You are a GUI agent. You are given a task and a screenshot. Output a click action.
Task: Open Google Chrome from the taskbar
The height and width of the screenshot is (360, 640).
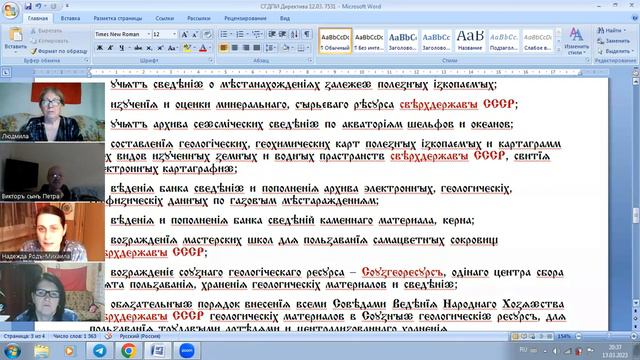(x=128, y=351)
